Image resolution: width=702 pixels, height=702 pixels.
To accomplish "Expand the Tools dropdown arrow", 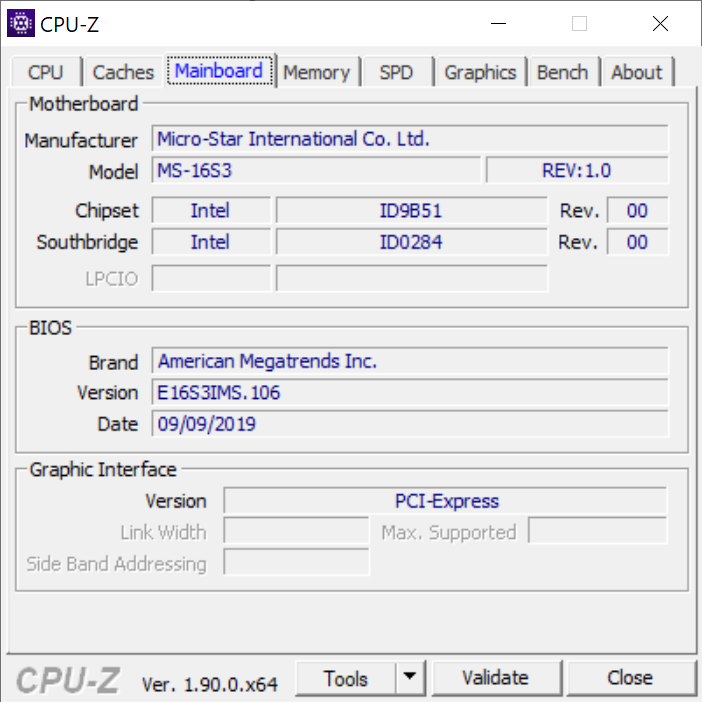I will point(408,678).
